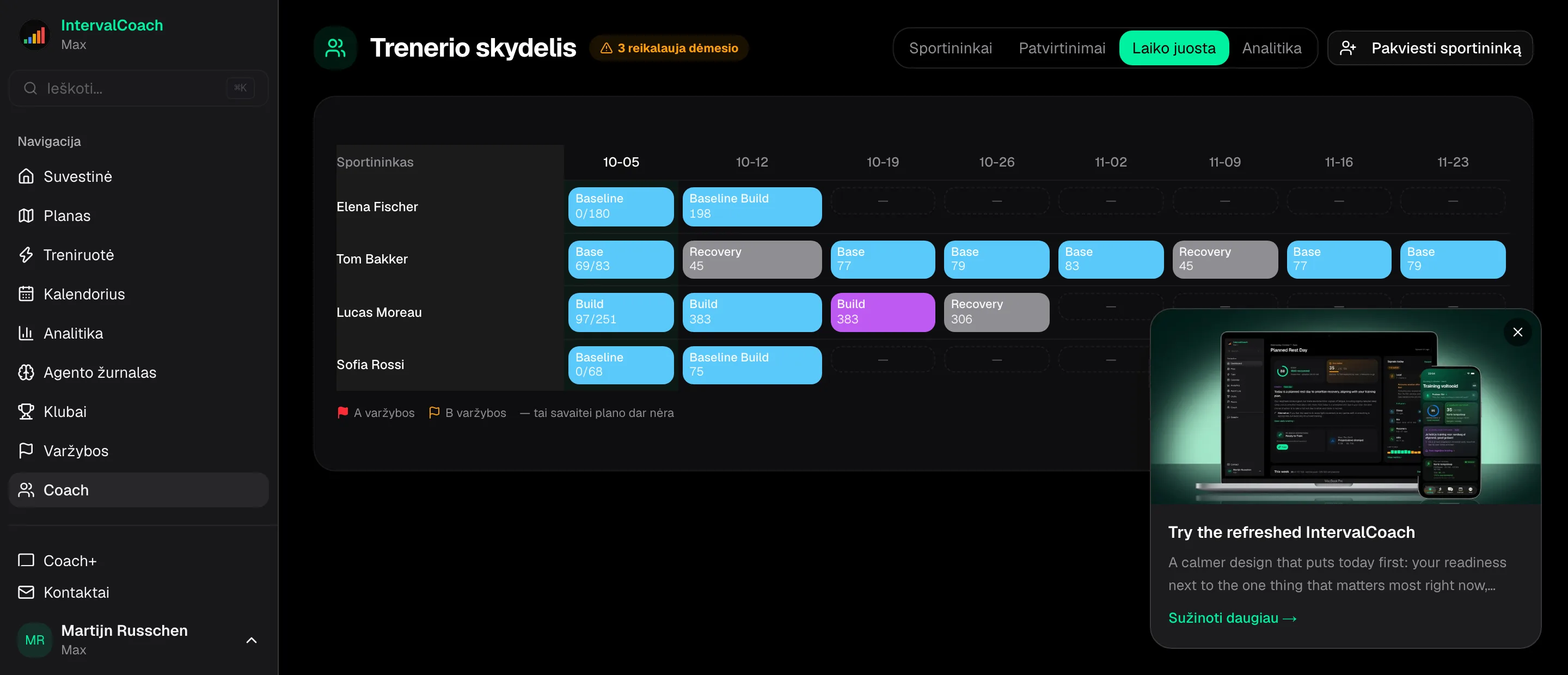This screenshot has height=675, width=1568.
Task: Open Tom Bakker's Base 69/83 week
Action: coord(621,259)
